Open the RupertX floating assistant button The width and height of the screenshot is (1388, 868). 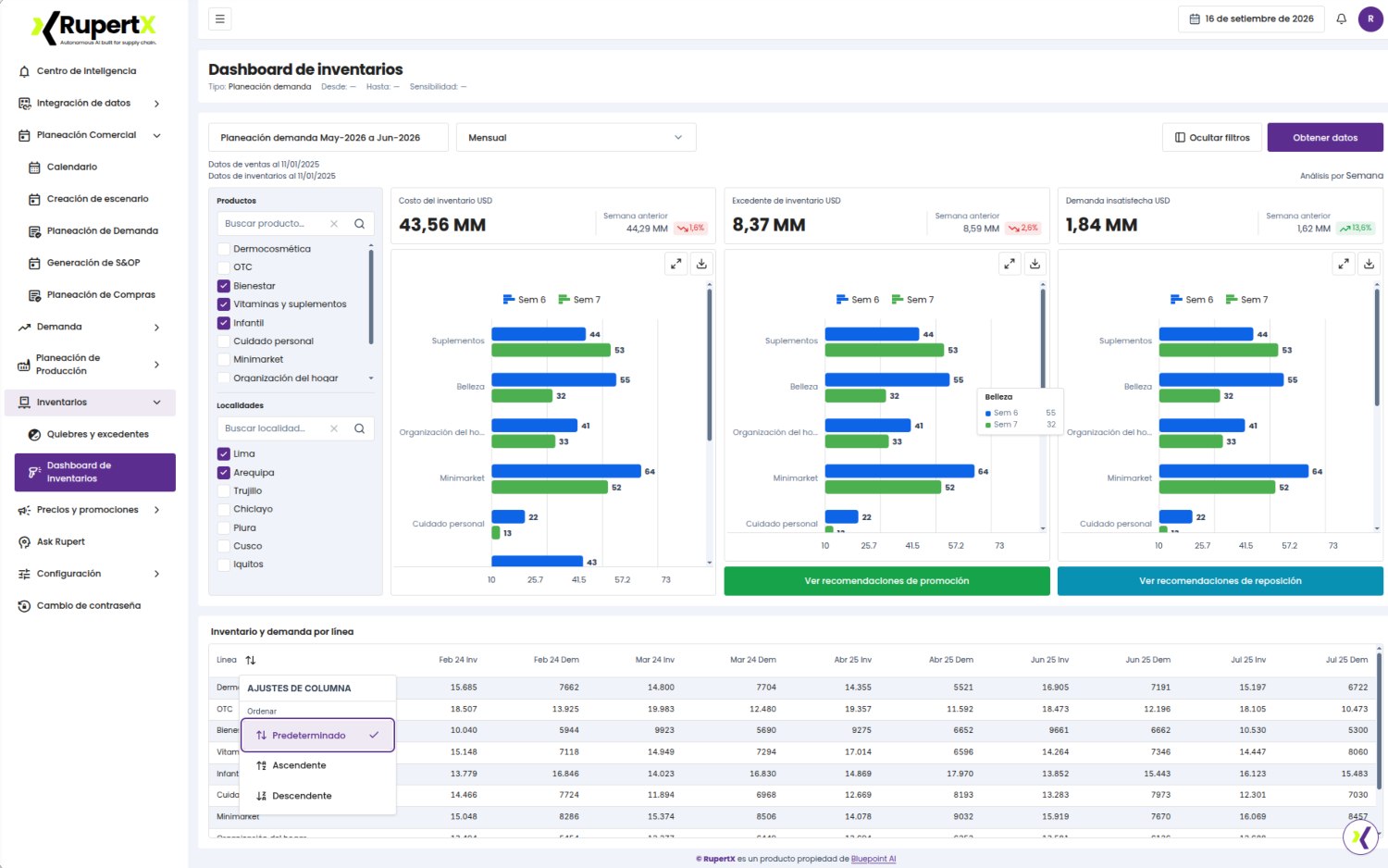click(x=1361, y=837)
